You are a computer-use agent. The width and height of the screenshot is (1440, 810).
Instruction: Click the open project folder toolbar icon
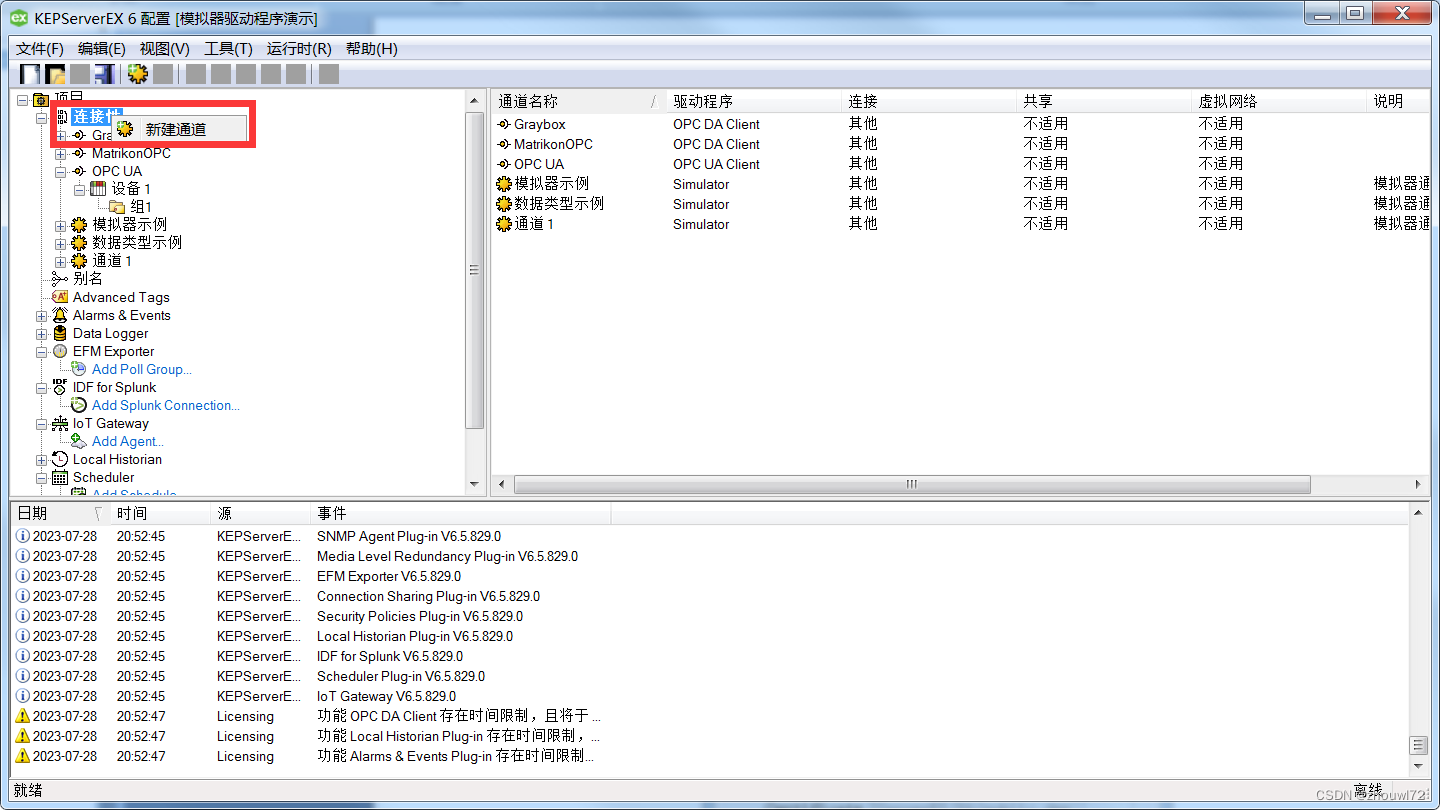coord(55,73)
